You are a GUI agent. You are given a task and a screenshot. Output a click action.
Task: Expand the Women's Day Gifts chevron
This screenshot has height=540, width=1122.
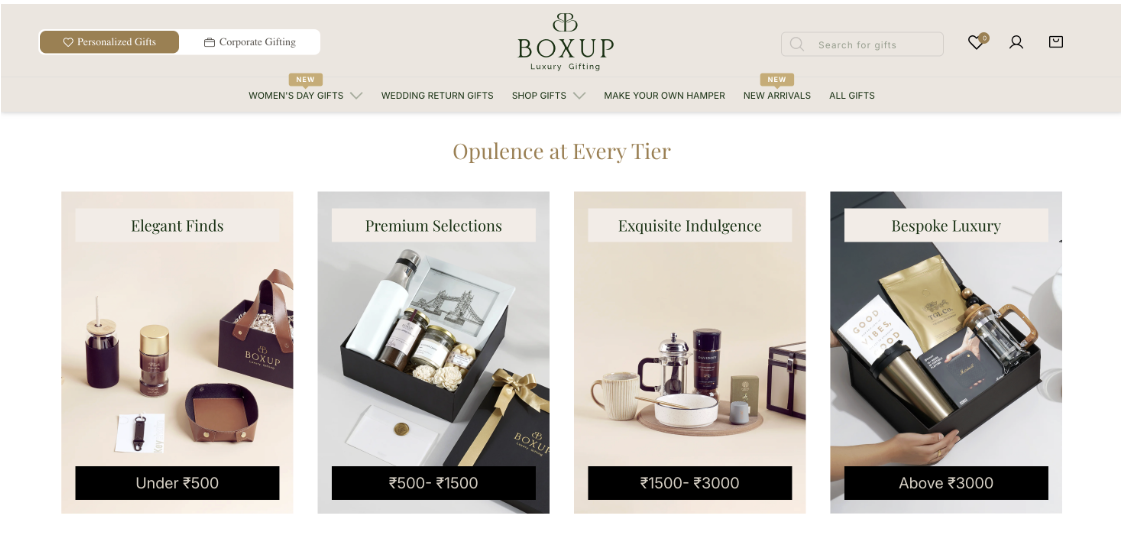click(356, 96)
